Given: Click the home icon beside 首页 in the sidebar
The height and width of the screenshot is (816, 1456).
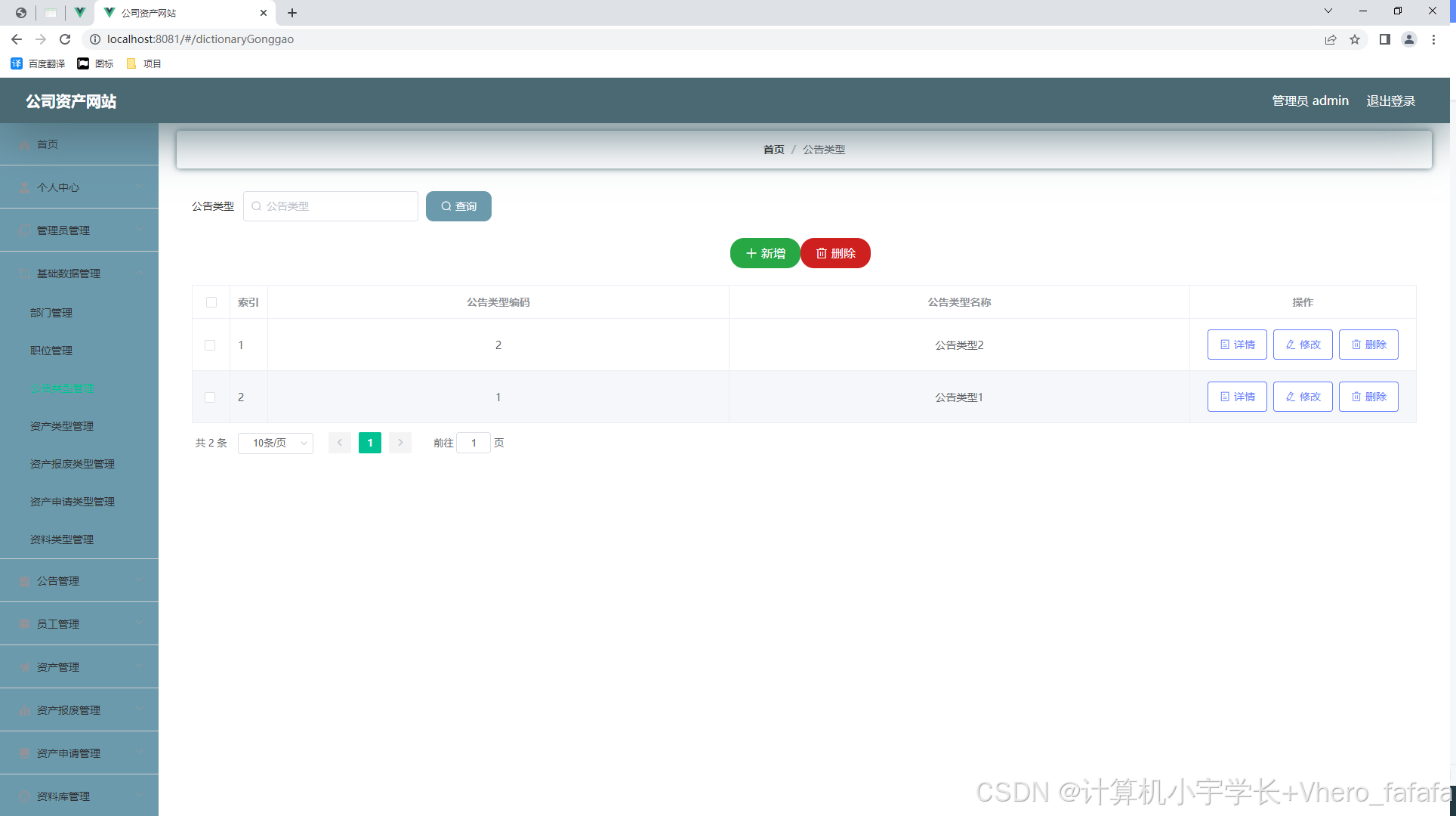Looking at the screenshot, I should coord(25,145).
